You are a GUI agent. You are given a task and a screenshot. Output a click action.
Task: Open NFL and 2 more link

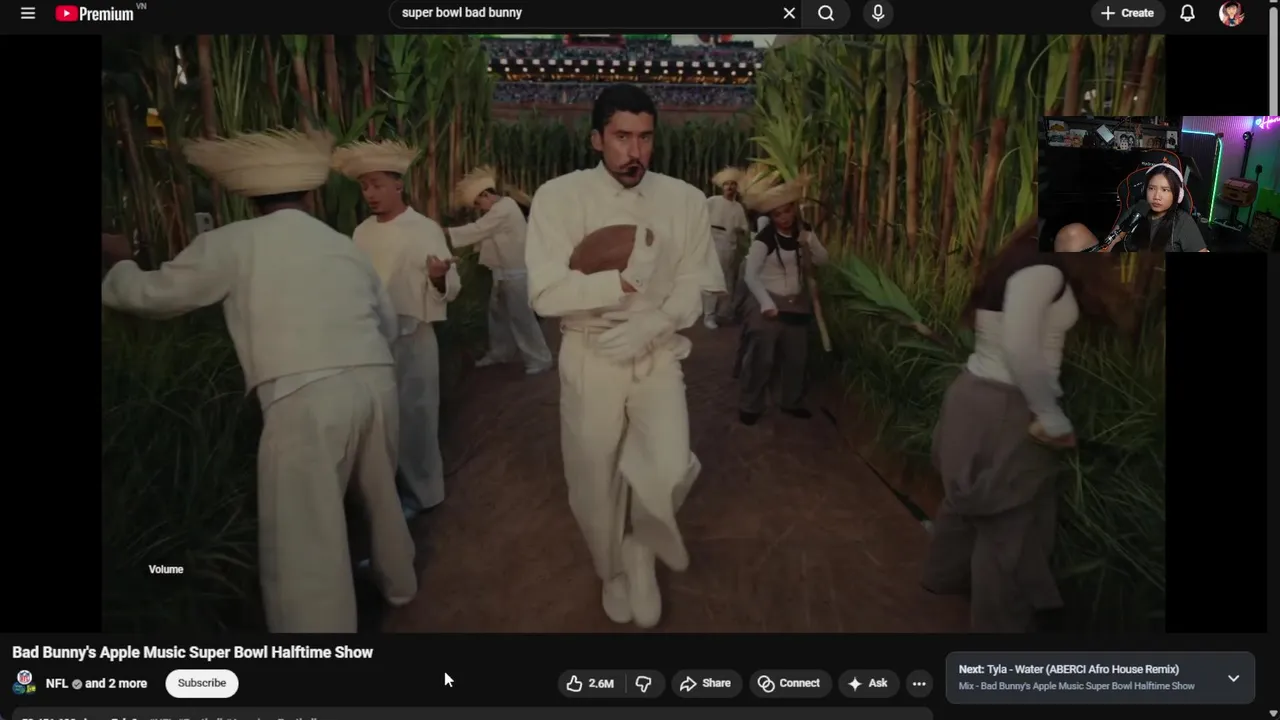96,683
